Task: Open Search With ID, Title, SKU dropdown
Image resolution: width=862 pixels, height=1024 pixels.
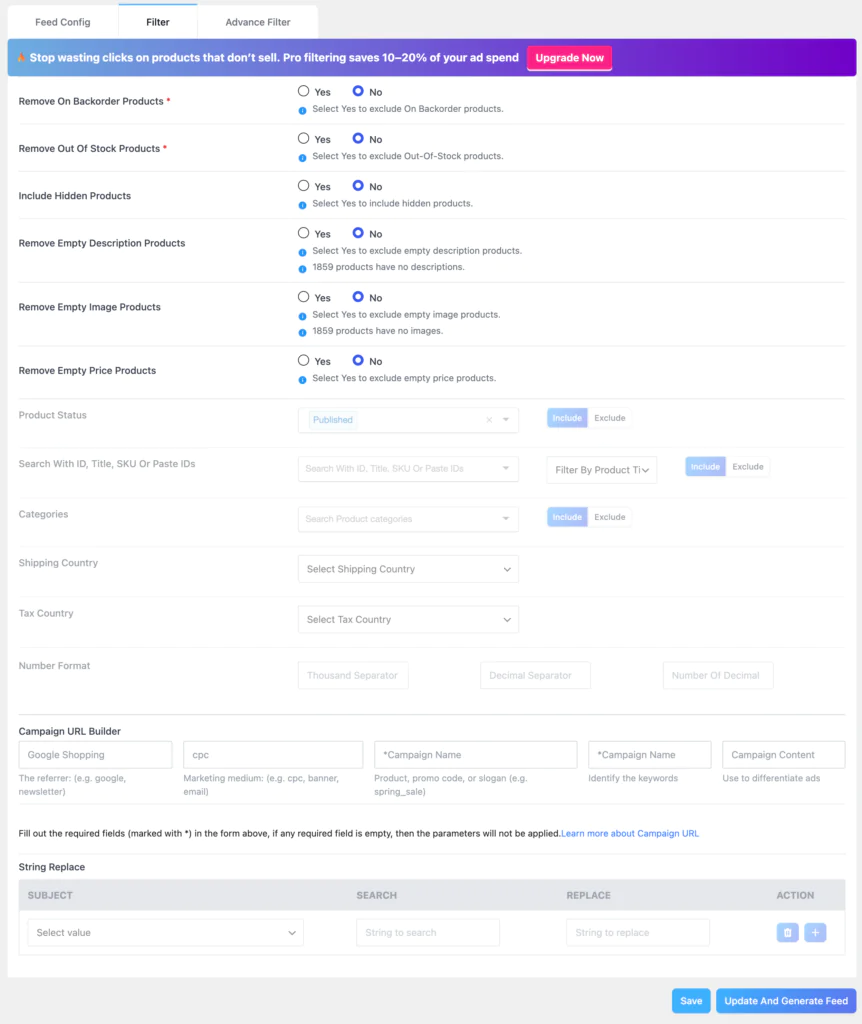Action: (408, 468)
